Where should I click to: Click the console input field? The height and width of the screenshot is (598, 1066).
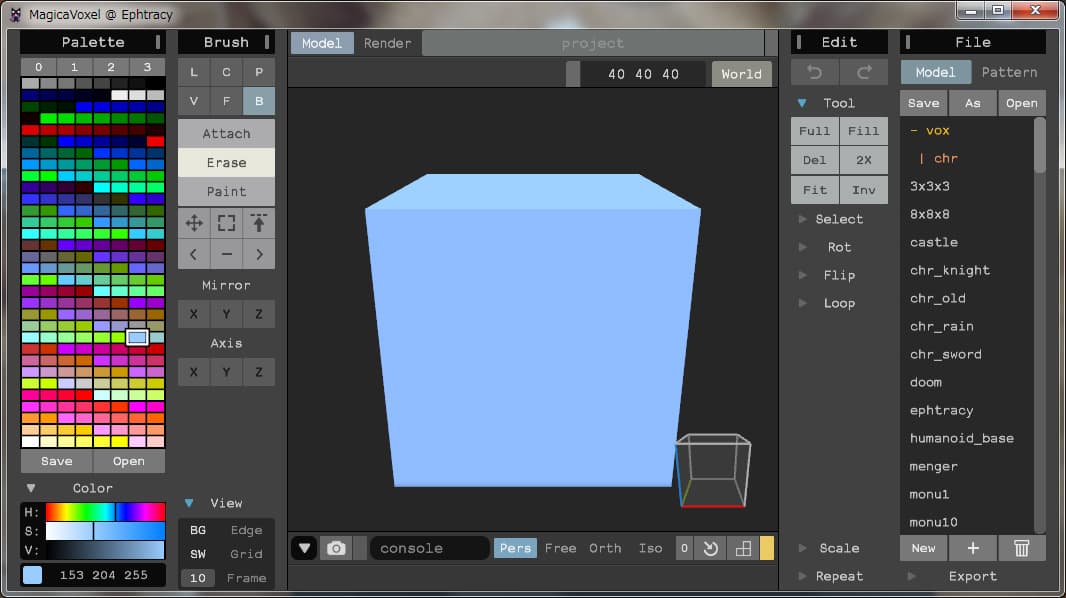click(x=430, y=548)
